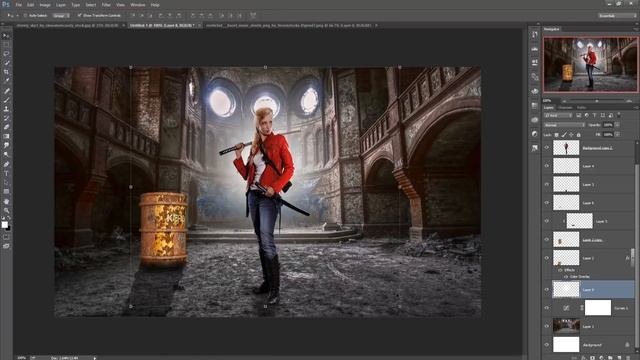Image resolution: width=640 pixels, height=360 pixels.
Task: Open the status bar info arrow
Action: [95, 358]
